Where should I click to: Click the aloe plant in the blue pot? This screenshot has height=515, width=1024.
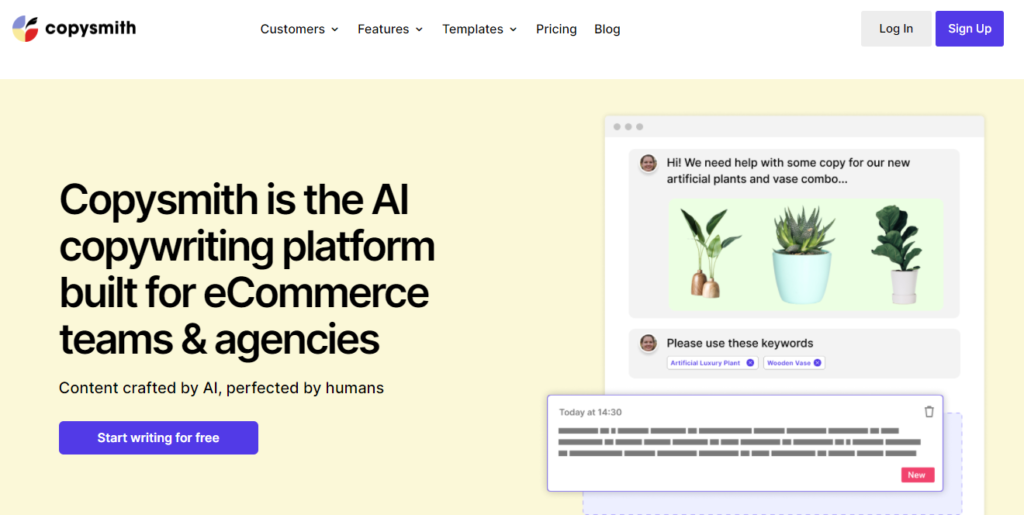803,256
